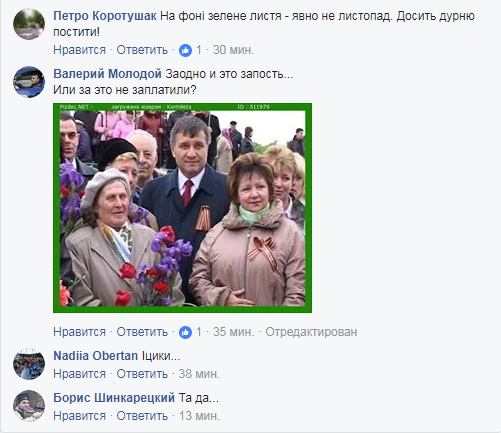Show edit history via Отредактирован

[x=311, y=332]
